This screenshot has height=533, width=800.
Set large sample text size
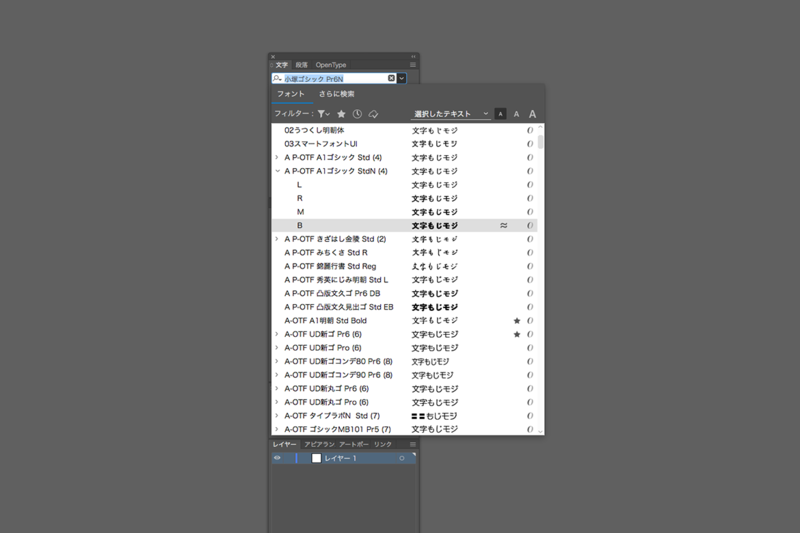click(532, 114)
